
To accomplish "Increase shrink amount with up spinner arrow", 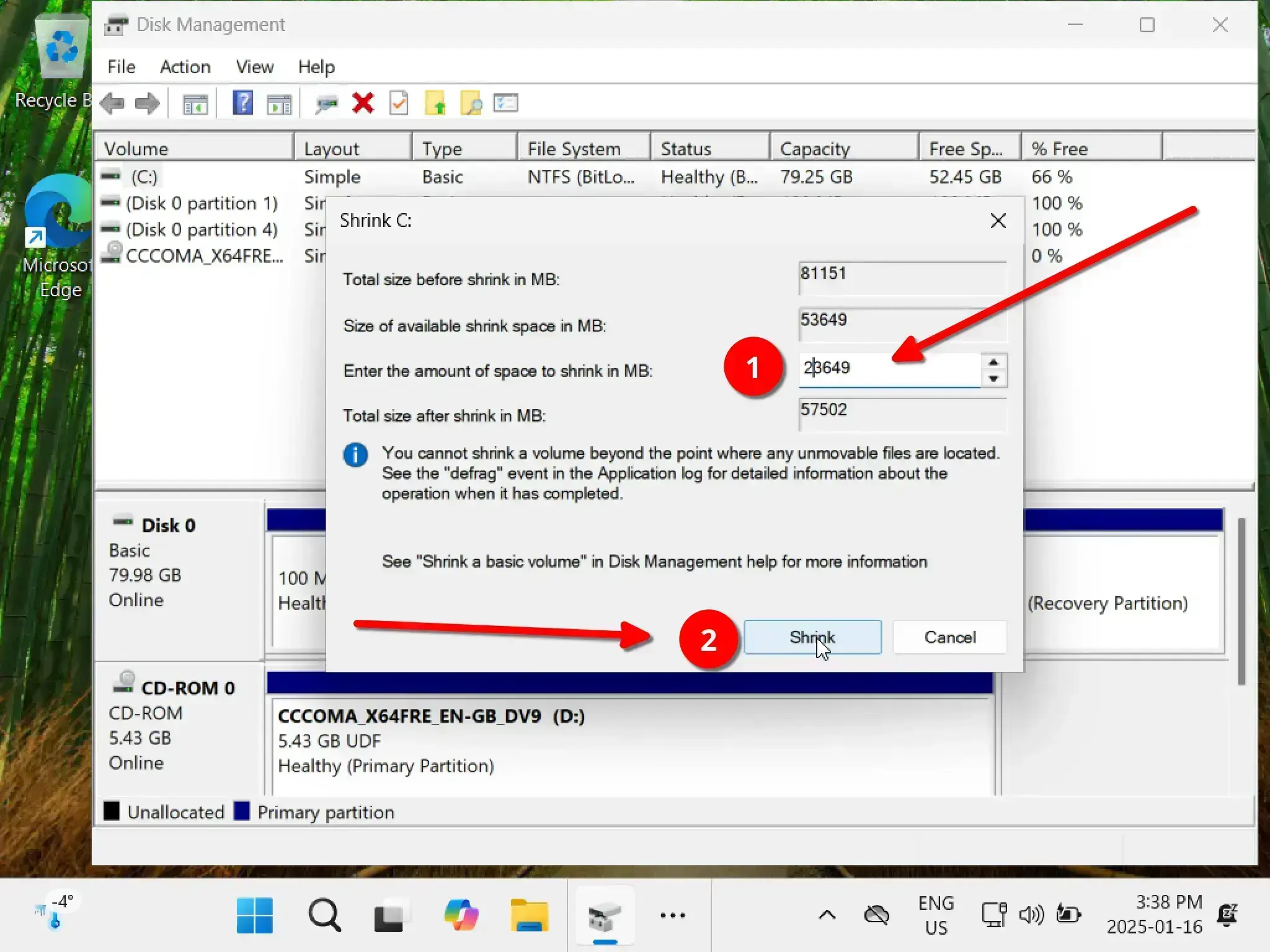I will [x=993, y=363].
